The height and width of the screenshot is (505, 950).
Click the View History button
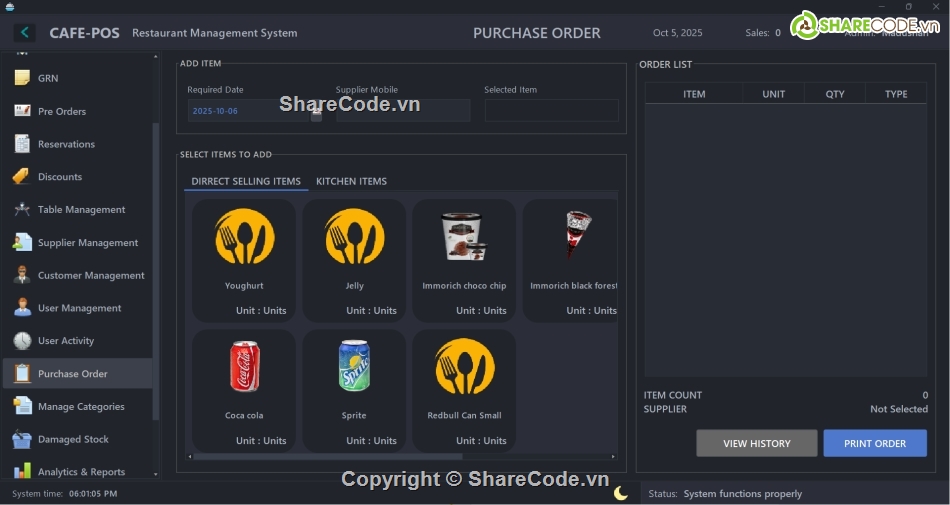(756, 443)
